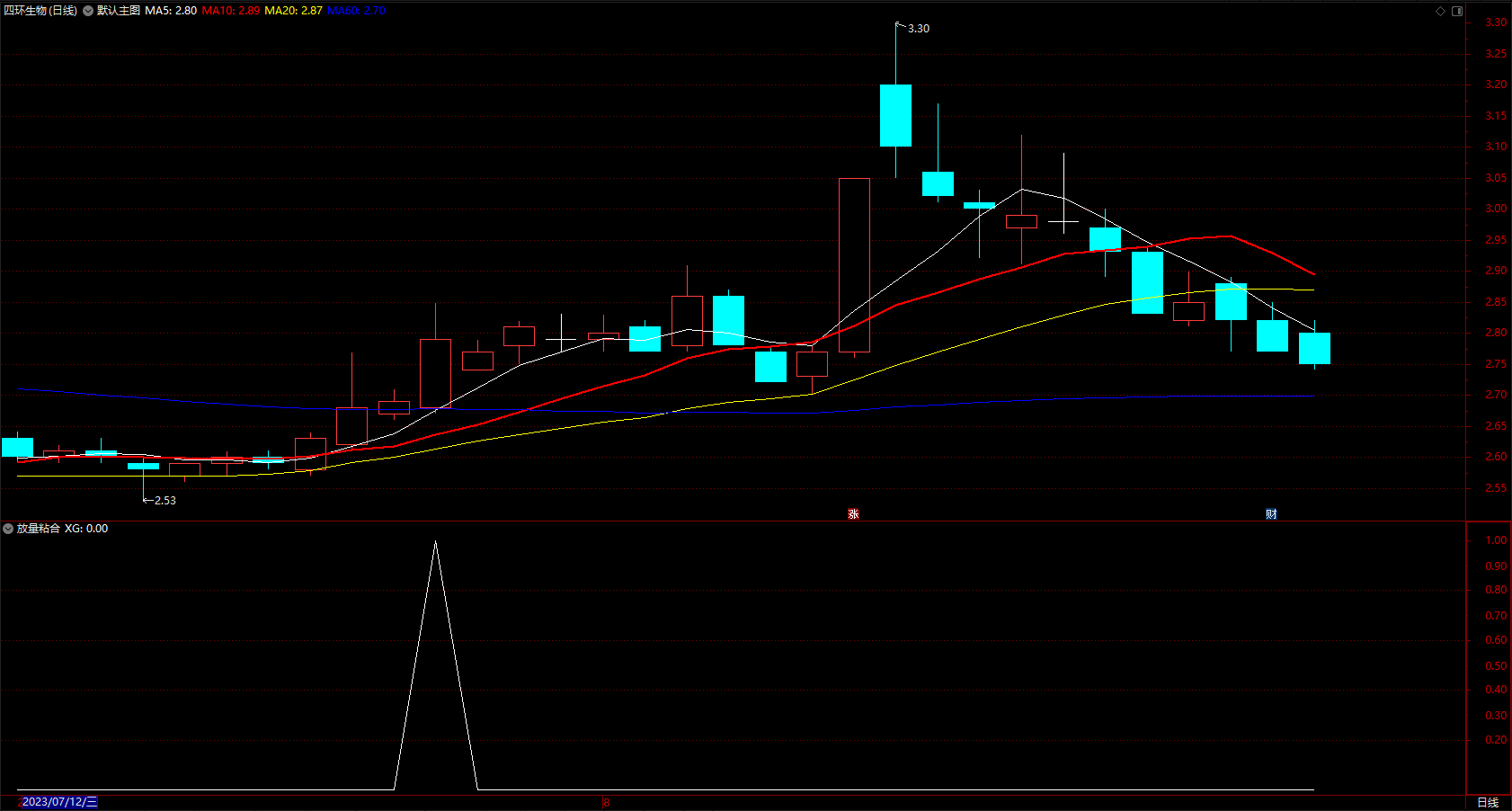This screenshot has height=811, width=1512.
Task: Click the 3.00 price axis label
Action: tap(1496, 209)
